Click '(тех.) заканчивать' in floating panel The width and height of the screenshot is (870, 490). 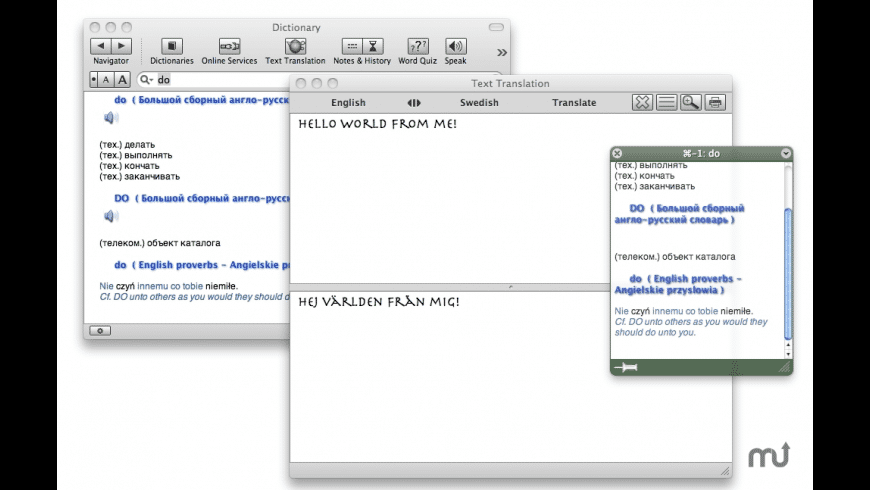[x=655, y=186]
